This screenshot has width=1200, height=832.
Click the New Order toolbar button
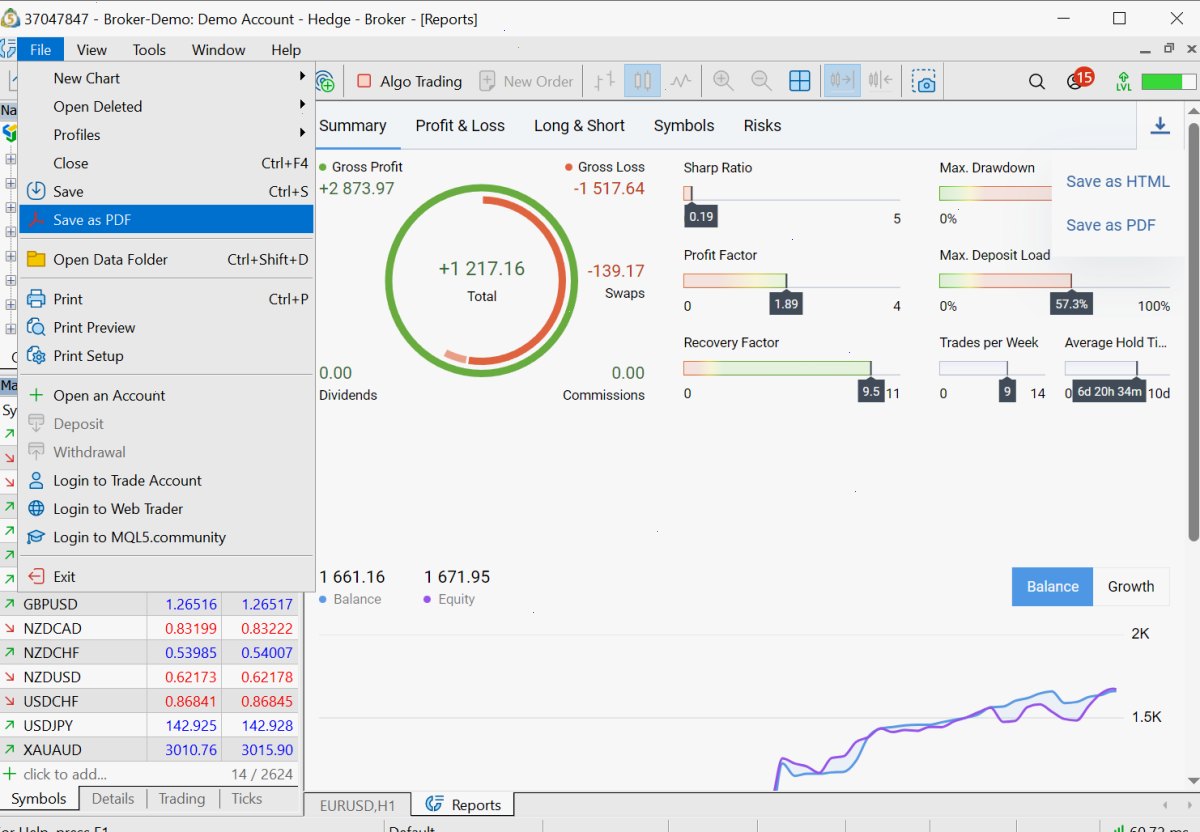click(526, 81)
